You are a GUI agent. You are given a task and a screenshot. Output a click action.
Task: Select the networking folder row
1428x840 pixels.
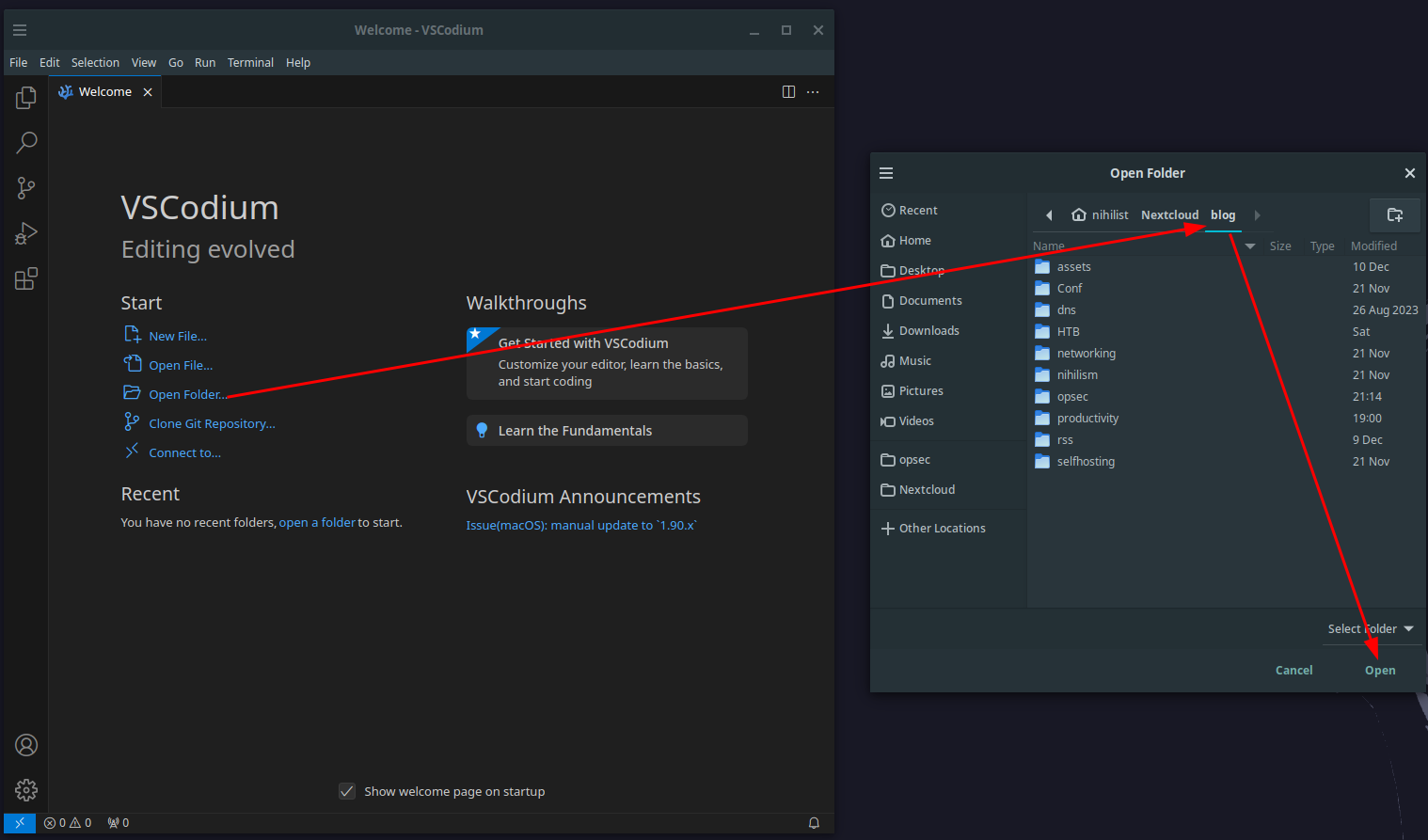1227,354
